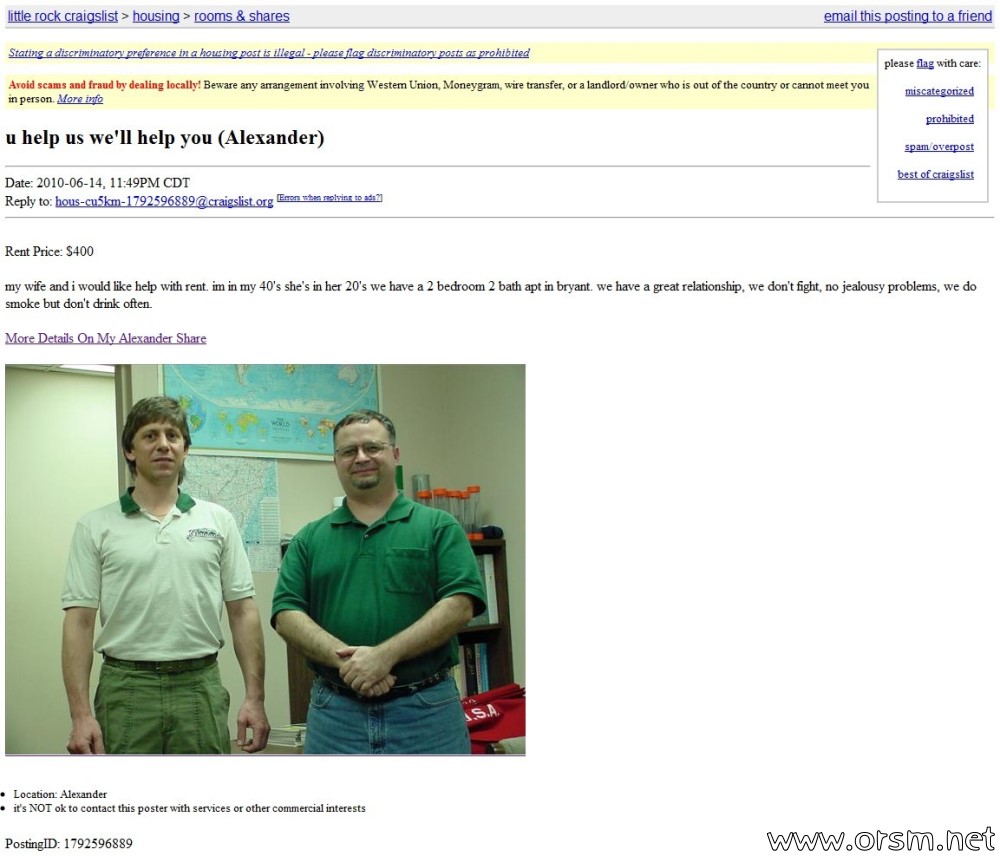Click the flag link in the flagging box
The height and width of the screenshot is (856, 1000).
[x=925, y=63]
